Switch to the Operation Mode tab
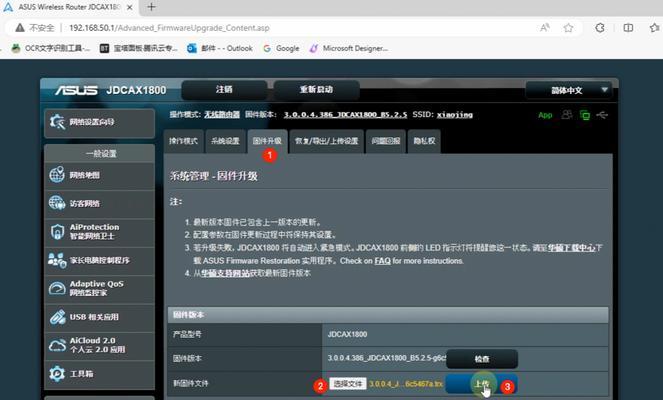Screen dimensions: 663x400 click(x=183, y=141)
